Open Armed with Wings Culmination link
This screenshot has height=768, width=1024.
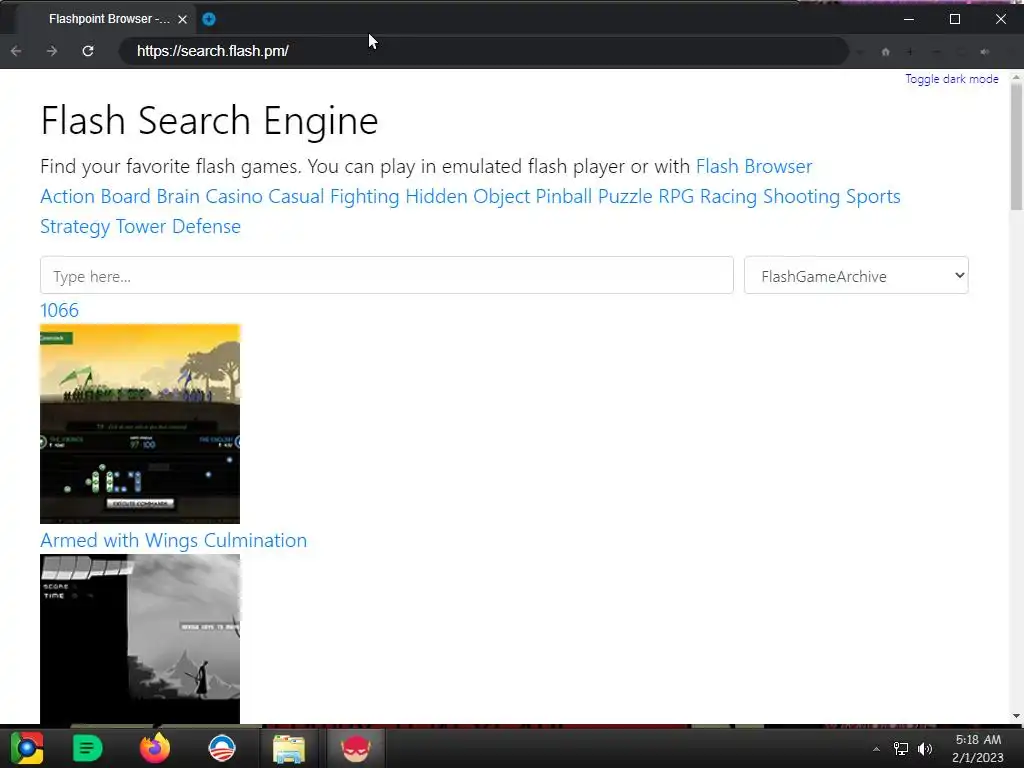point(174,541)
